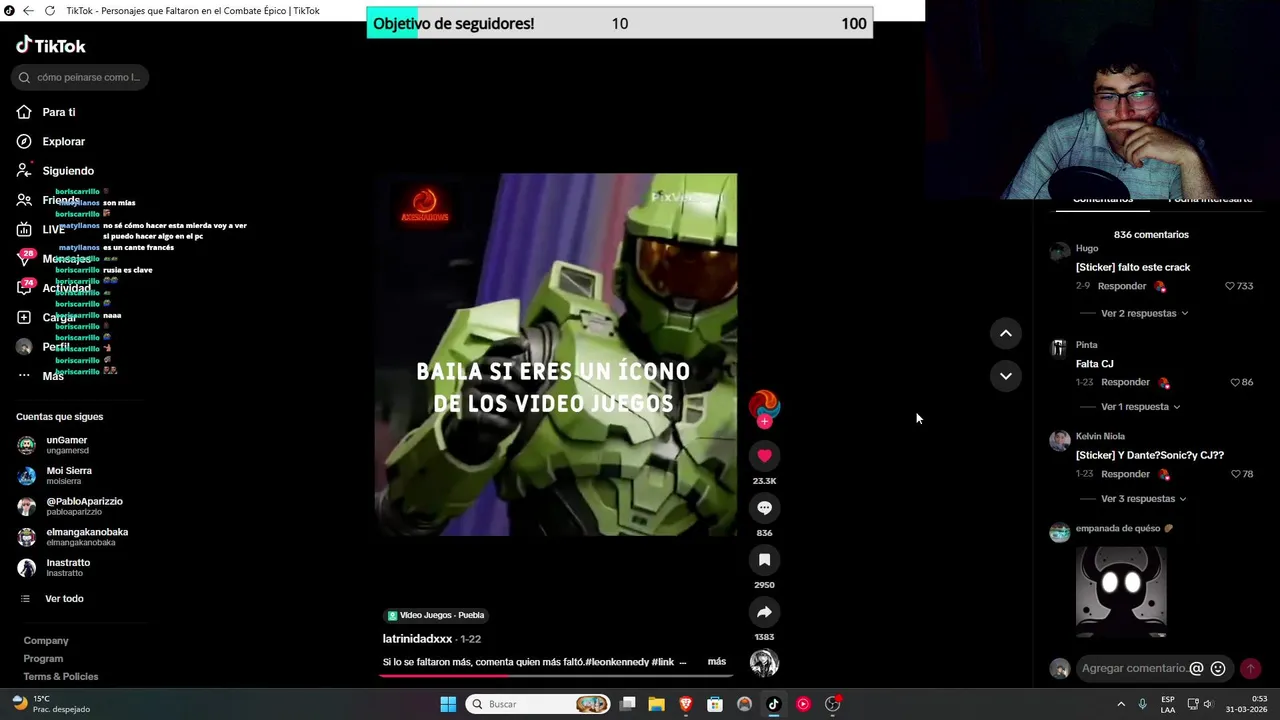
Task: Click the #leonkennedy hashtag
Action: click(617, 662)
